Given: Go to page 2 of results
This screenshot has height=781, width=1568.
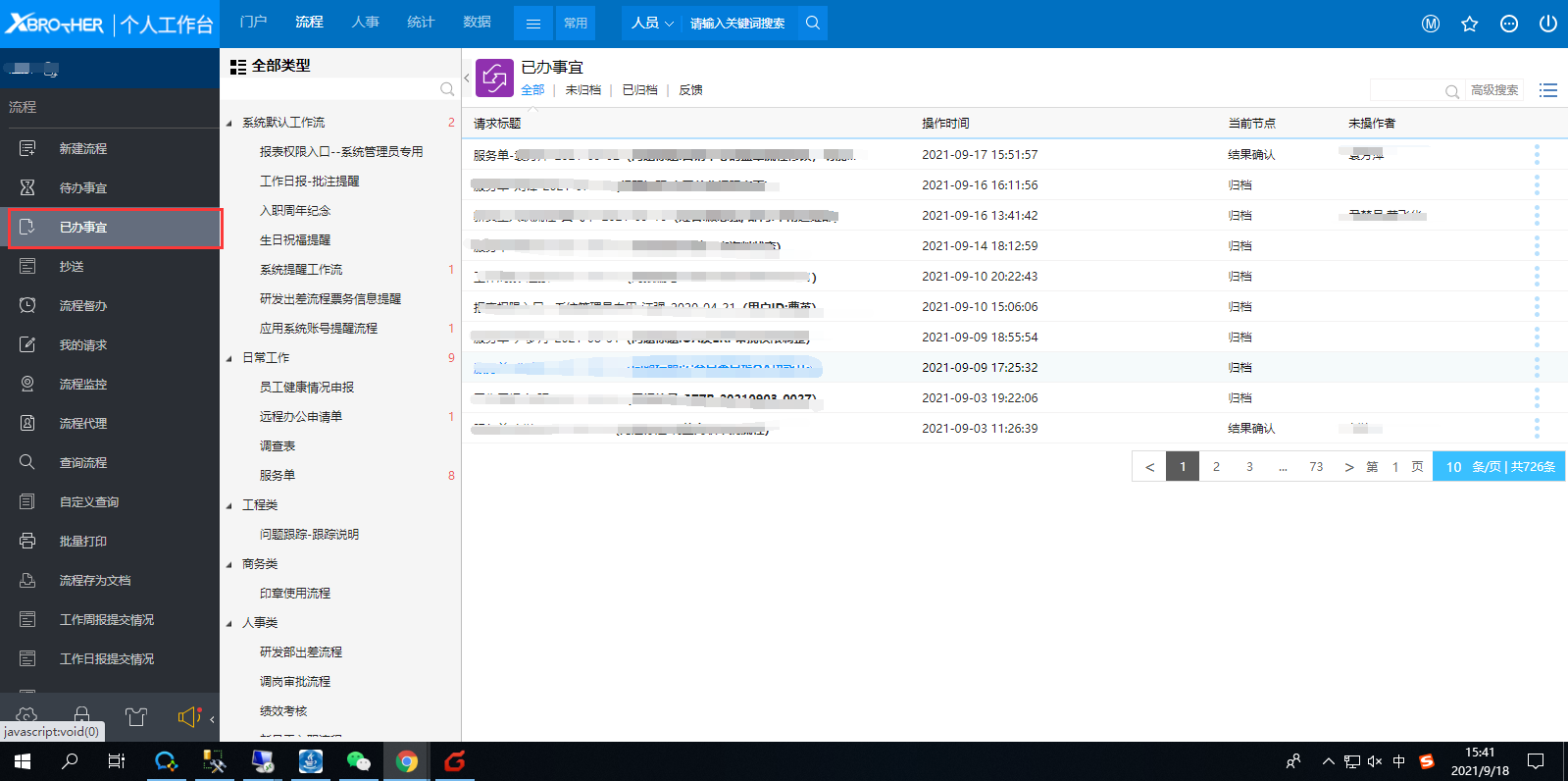Looking at the screenshot, I should click(x=1216, y=466).
